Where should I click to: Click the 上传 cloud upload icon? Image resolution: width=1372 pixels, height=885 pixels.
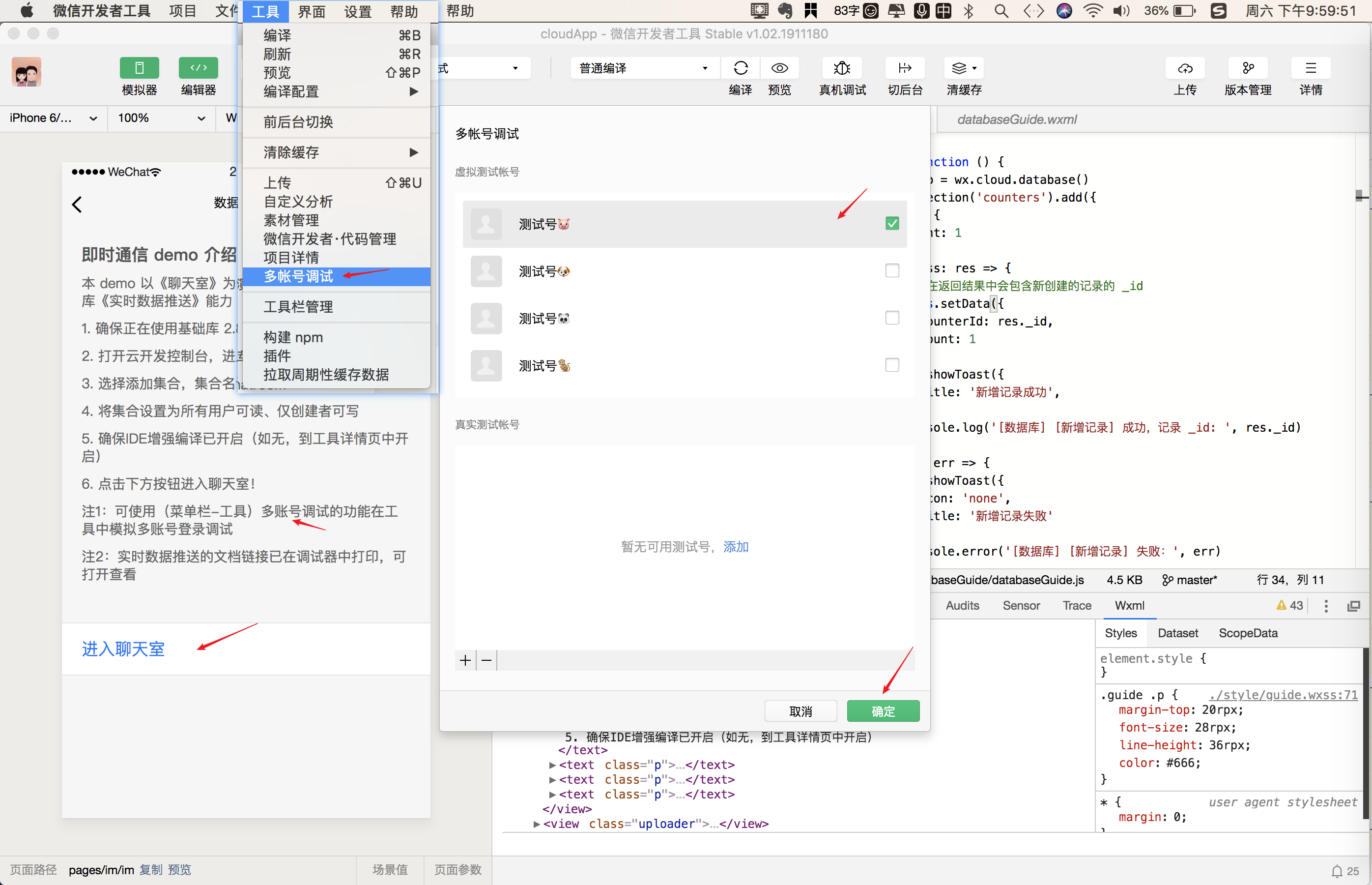[1185, 68]
